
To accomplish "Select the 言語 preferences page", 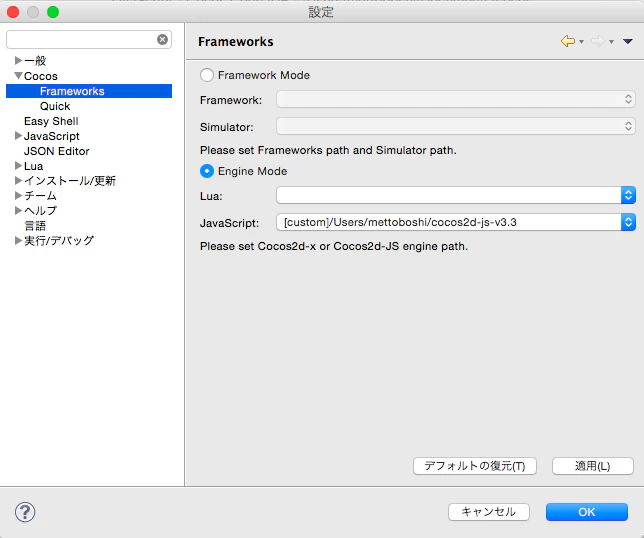I will point(35,225).
